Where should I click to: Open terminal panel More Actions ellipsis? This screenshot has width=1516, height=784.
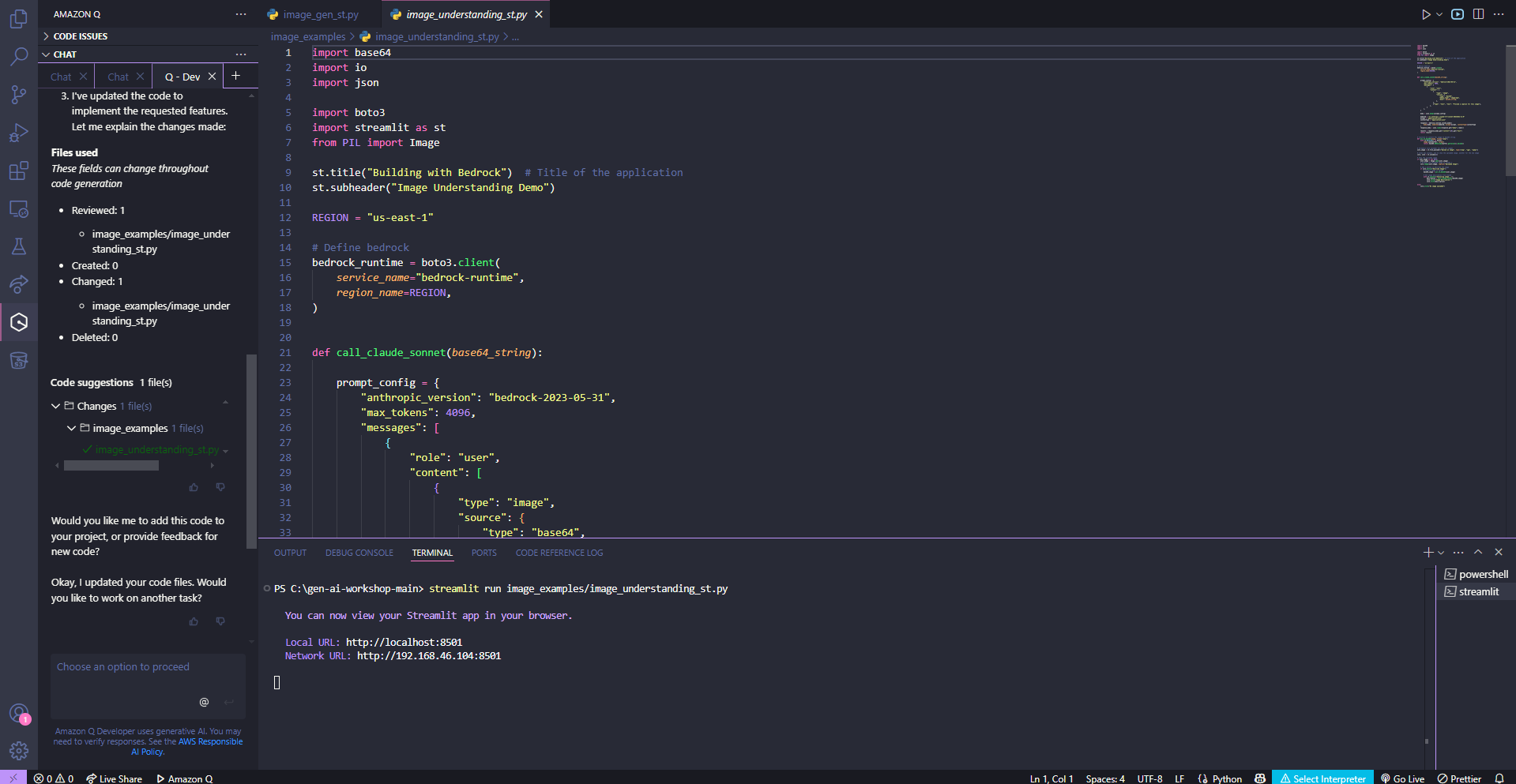(x=1458, y=553)
